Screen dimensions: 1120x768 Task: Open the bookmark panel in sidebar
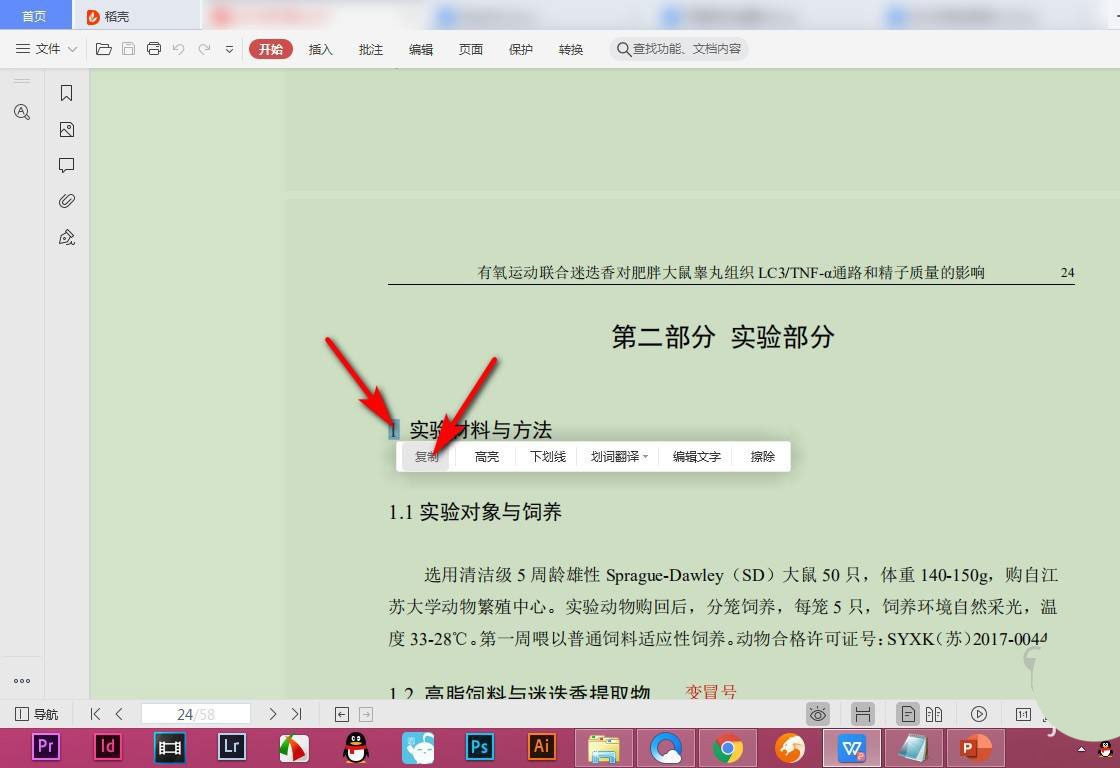(x=67, y=93)
